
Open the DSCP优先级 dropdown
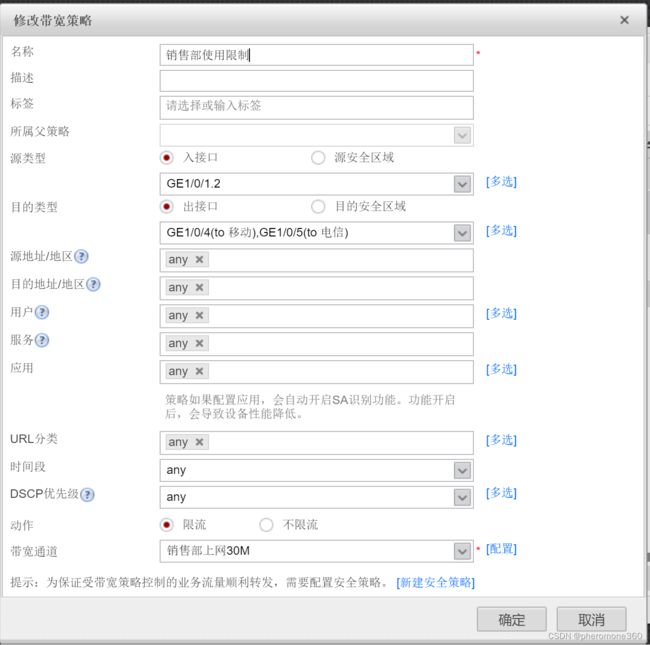click(462, 497)
